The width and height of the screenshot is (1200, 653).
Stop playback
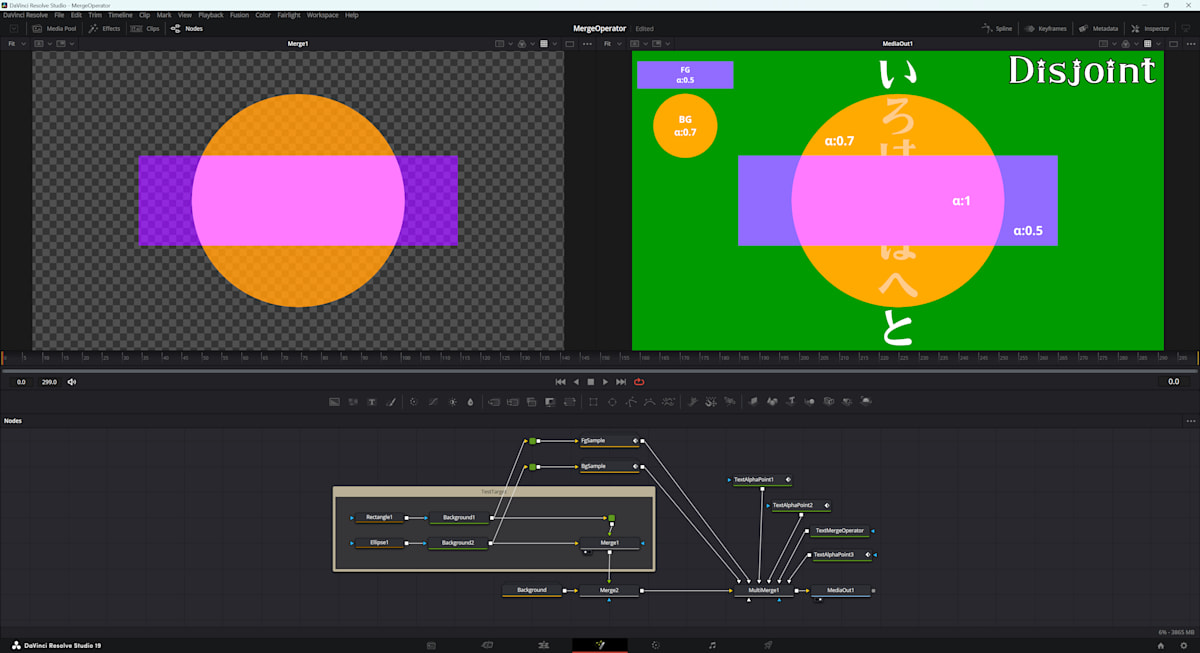click(x=590, y=381)
